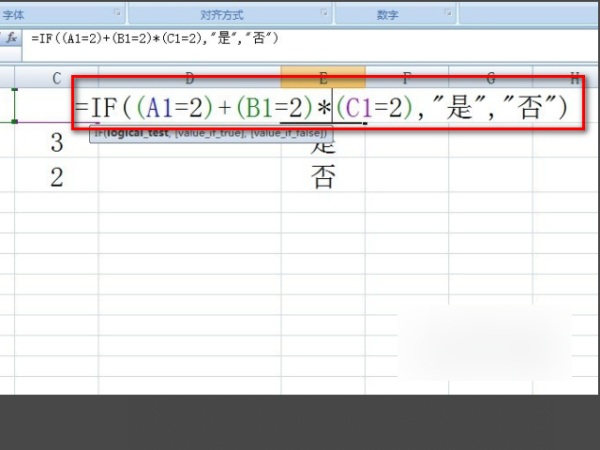Click the cell showing 否 in column E
600x450 pixels.
(322, 179)
